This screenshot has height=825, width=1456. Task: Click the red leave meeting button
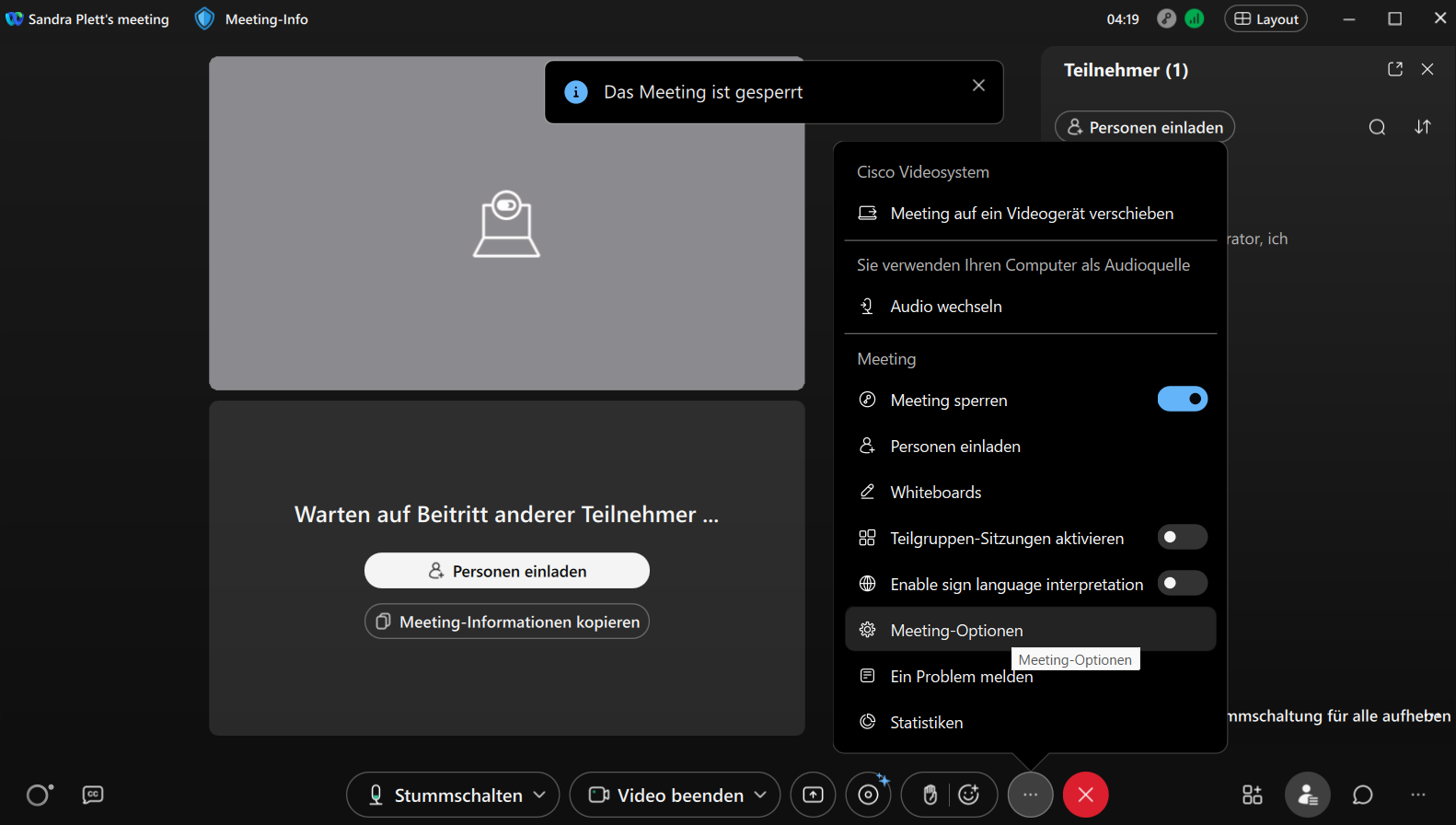point(1085,795)
